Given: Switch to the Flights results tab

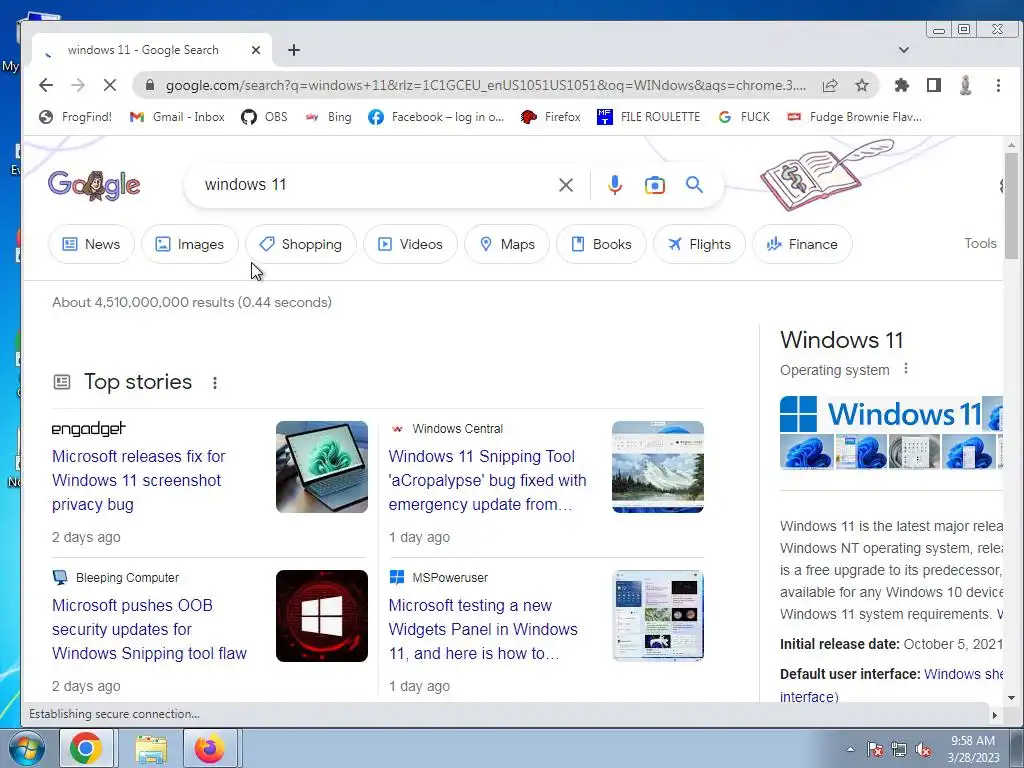Looking at the screenshot, I should 699,244.
